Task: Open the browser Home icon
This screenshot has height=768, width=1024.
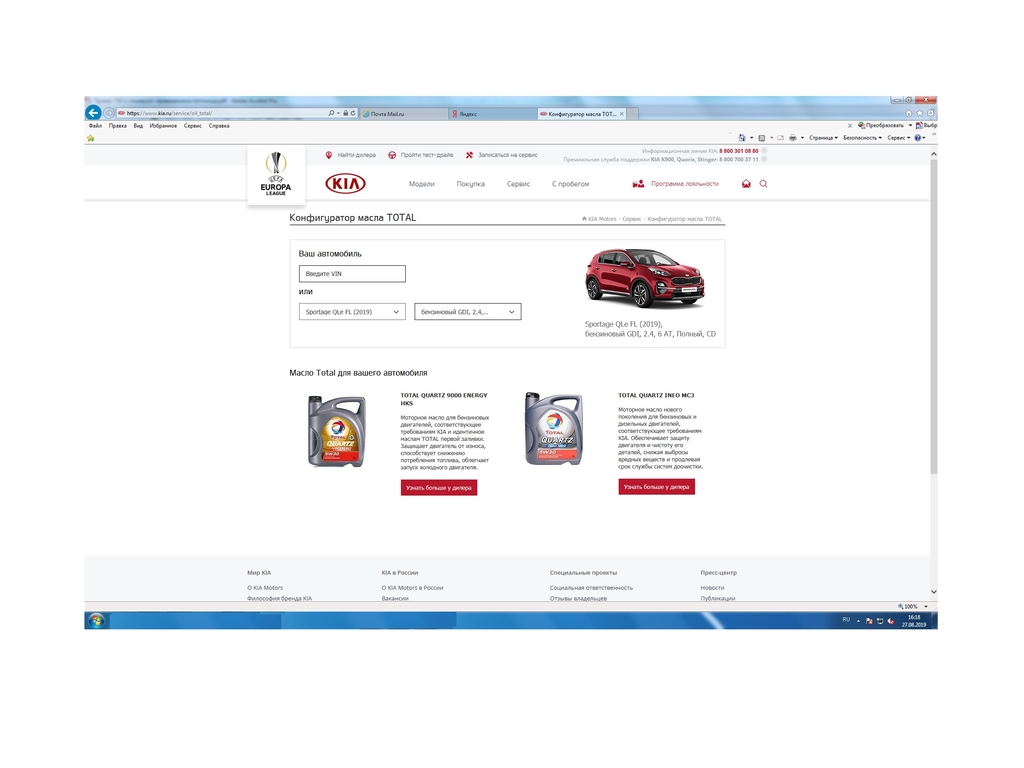Action: point(908,113)
